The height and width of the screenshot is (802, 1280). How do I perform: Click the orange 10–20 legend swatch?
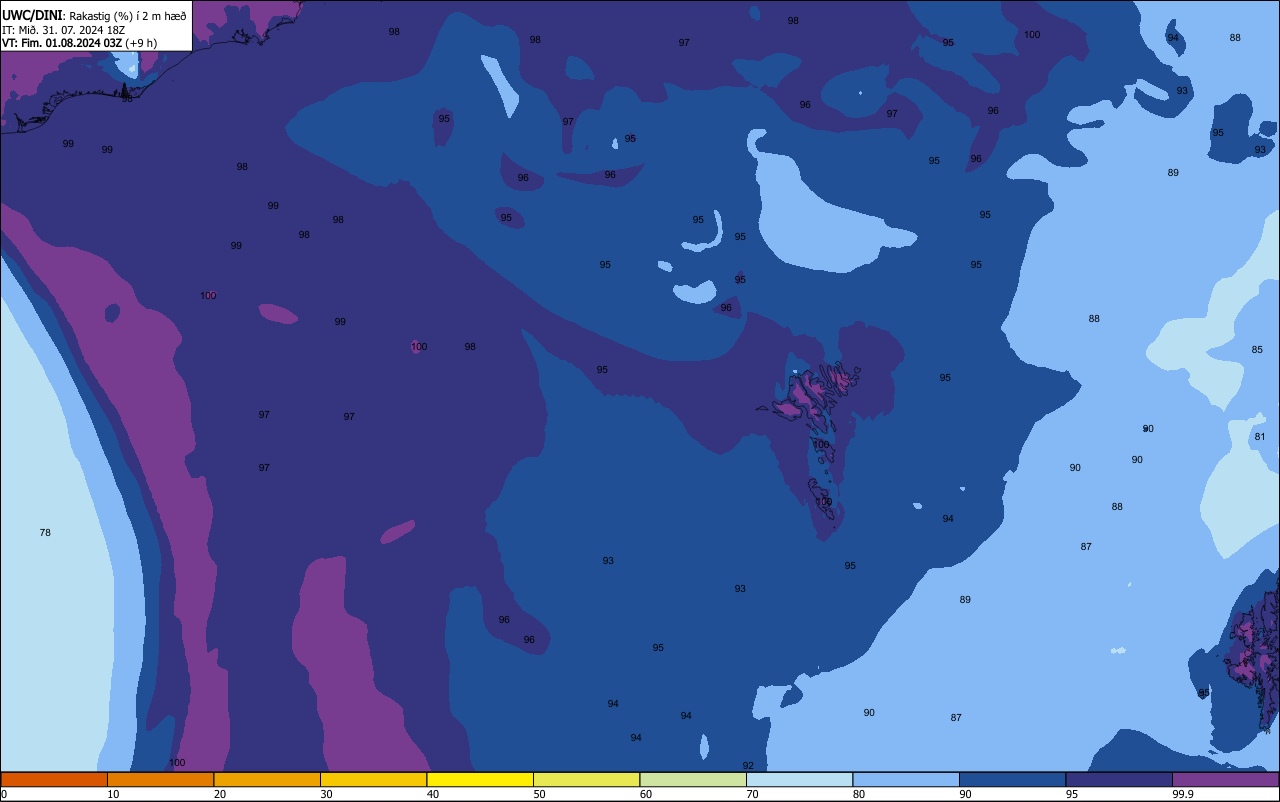(160, 779)
